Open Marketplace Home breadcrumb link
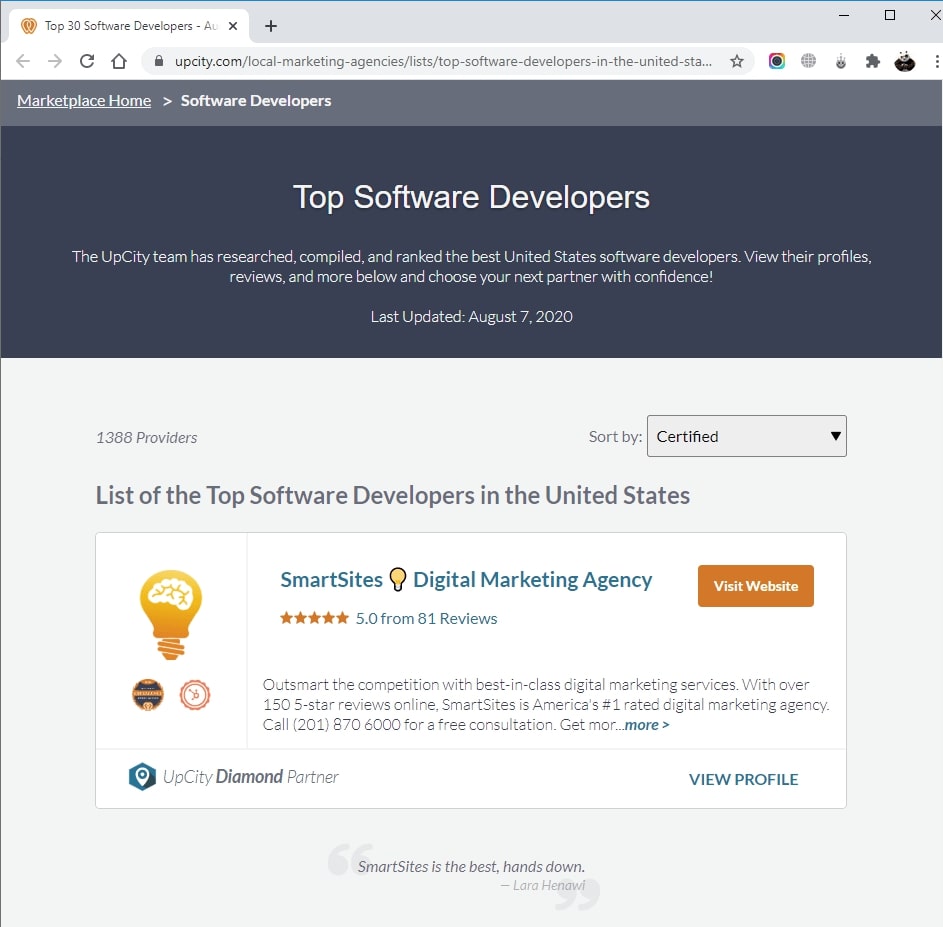Viewport: 943px width, 927px height. click(84, 100)
